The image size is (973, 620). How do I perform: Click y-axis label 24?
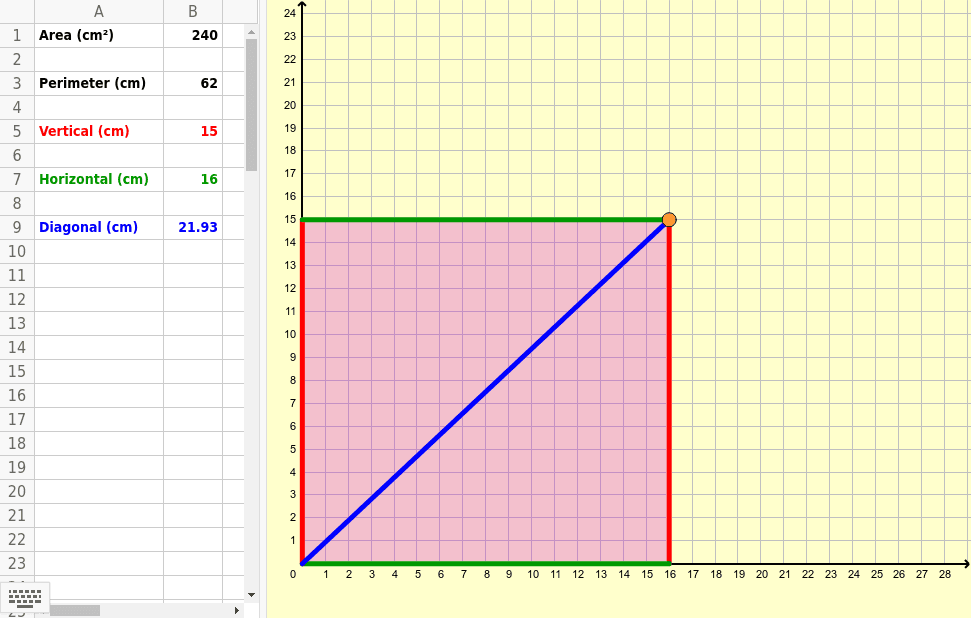coord(290,13)
